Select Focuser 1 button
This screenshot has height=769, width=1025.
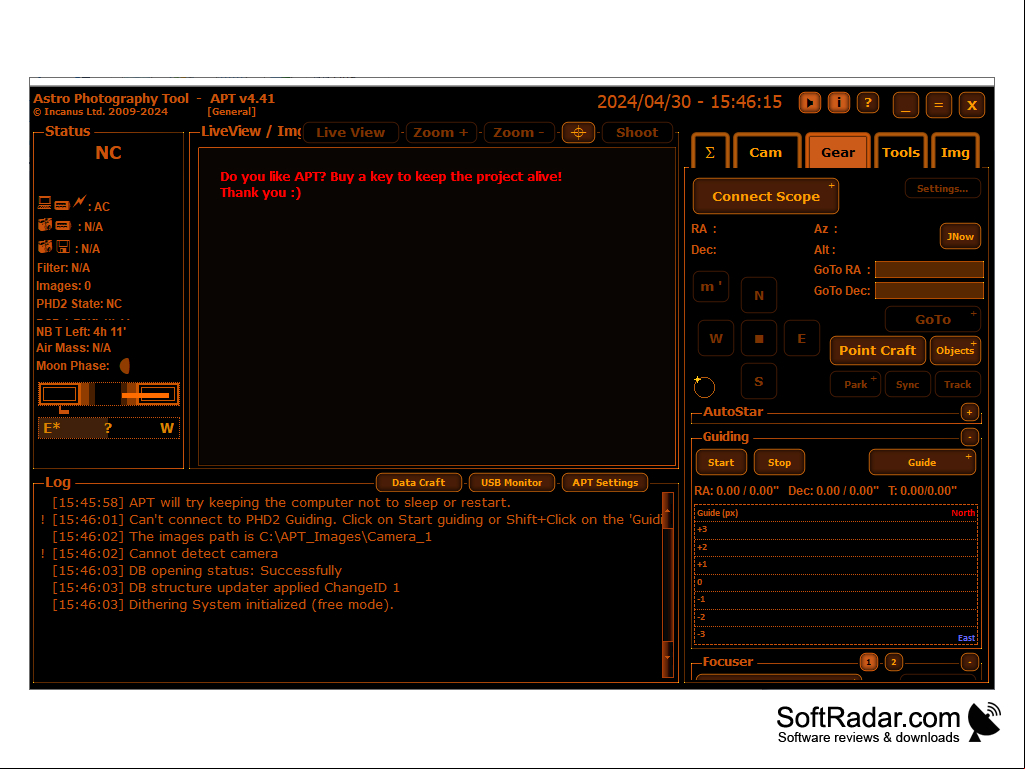(x=868, y=662)
